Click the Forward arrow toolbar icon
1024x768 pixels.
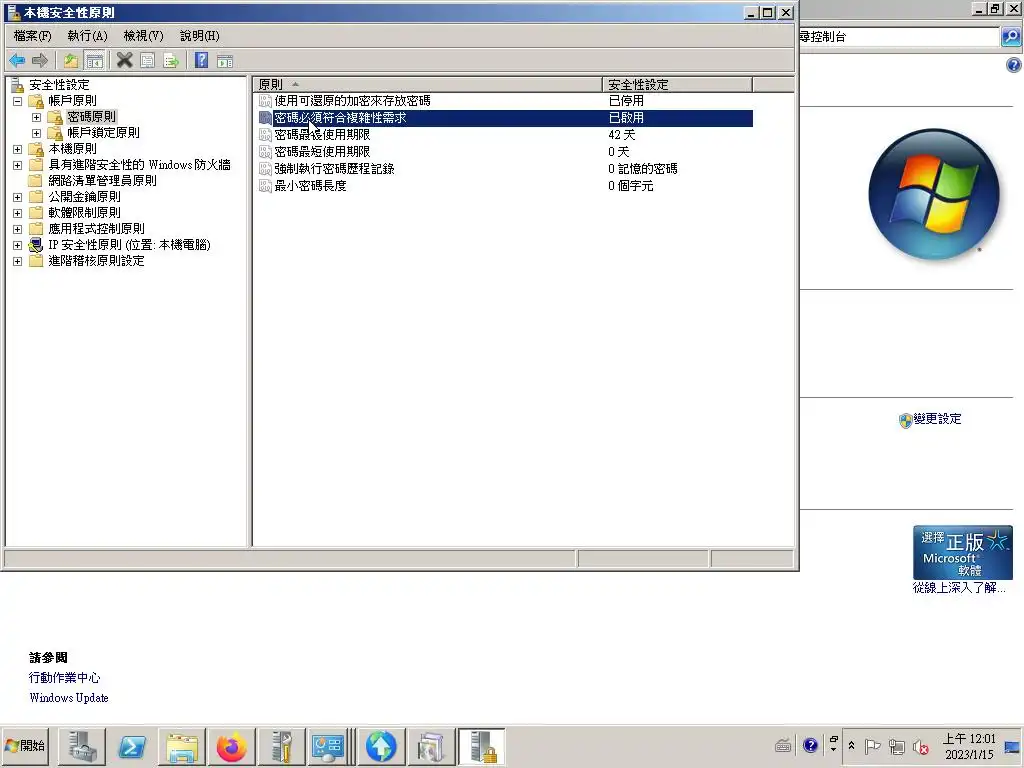click(40, 61)
